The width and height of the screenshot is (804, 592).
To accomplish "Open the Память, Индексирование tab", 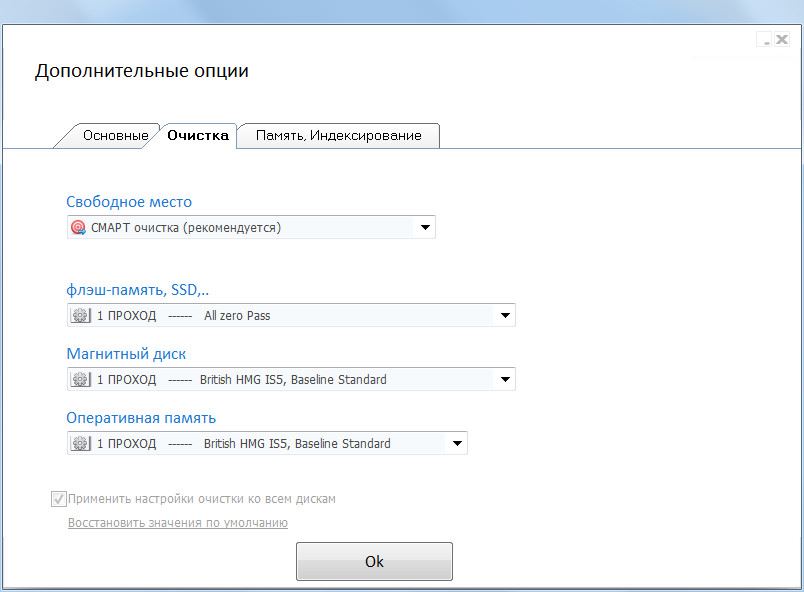I will [x=338, y=135].
